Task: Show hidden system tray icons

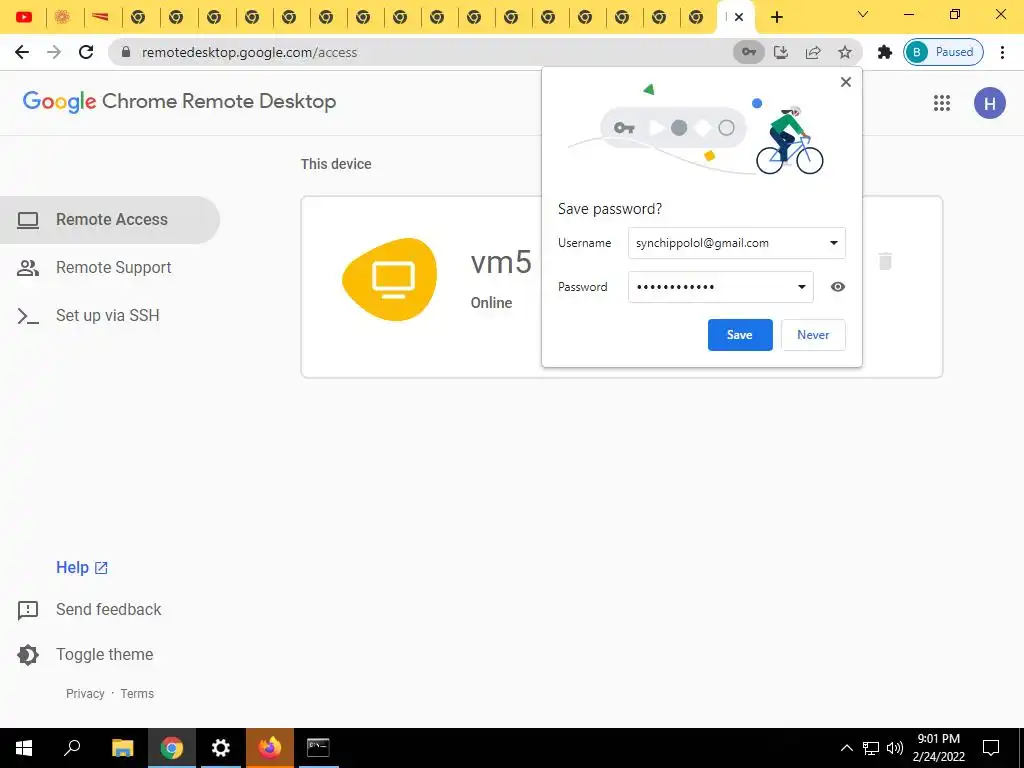Action: (846, 748)
